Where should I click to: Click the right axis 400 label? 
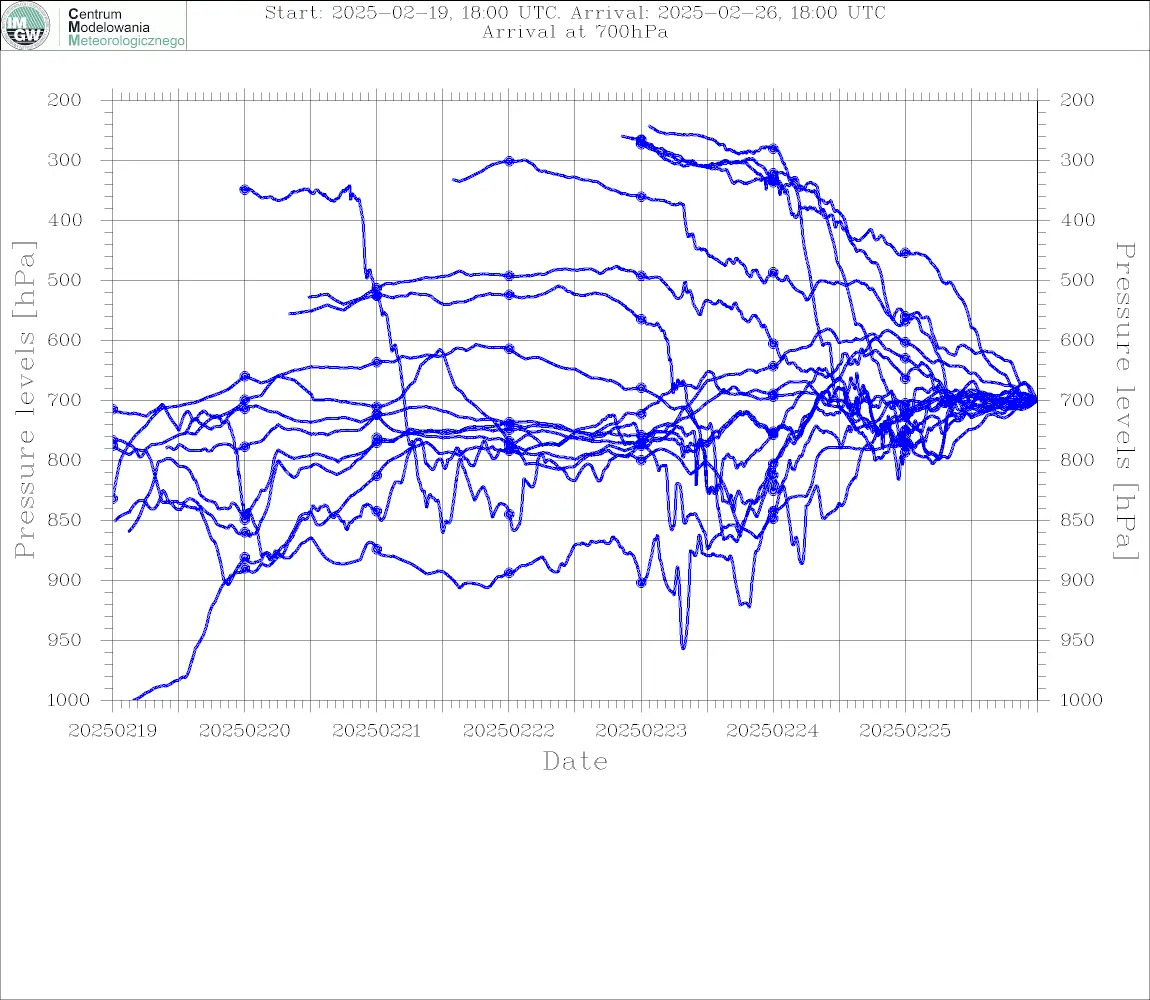click(1077, 220)
